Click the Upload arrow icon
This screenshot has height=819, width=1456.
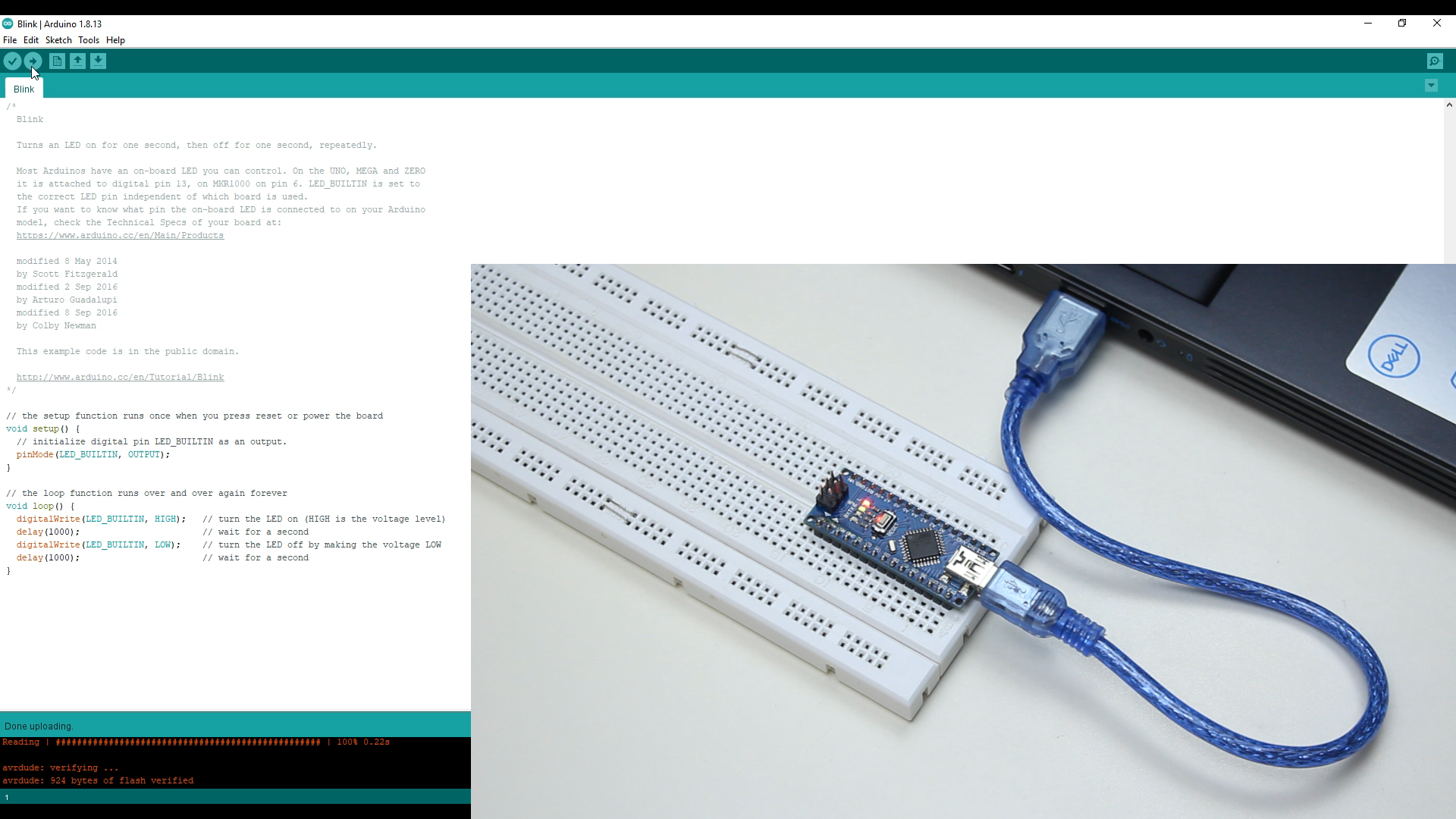33,61
